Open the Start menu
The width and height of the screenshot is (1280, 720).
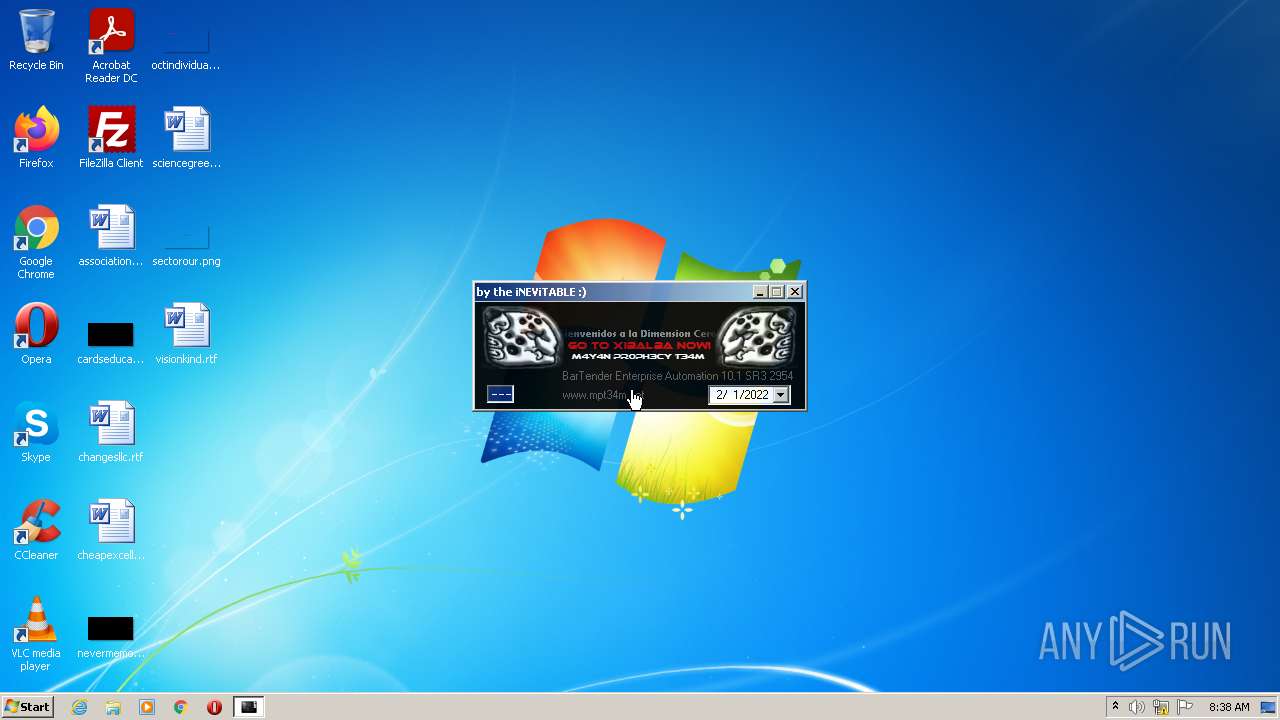point(27,707)
